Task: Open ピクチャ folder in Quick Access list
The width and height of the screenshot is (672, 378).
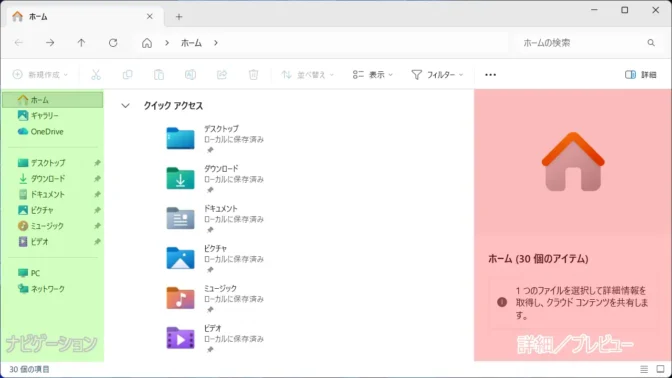Action: pos(215,258)
